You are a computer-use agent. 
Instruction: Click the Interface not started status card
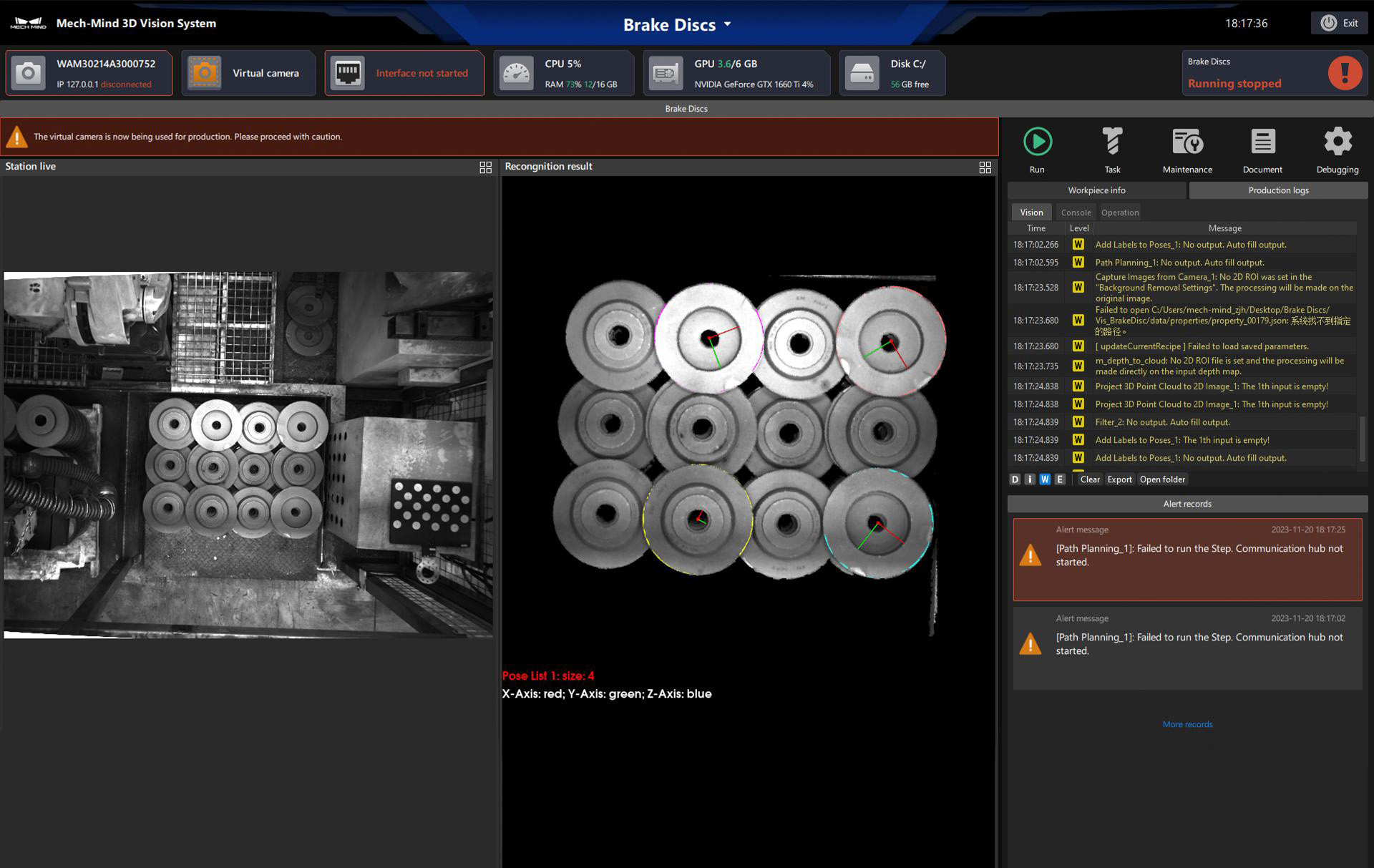click(404, 73)
